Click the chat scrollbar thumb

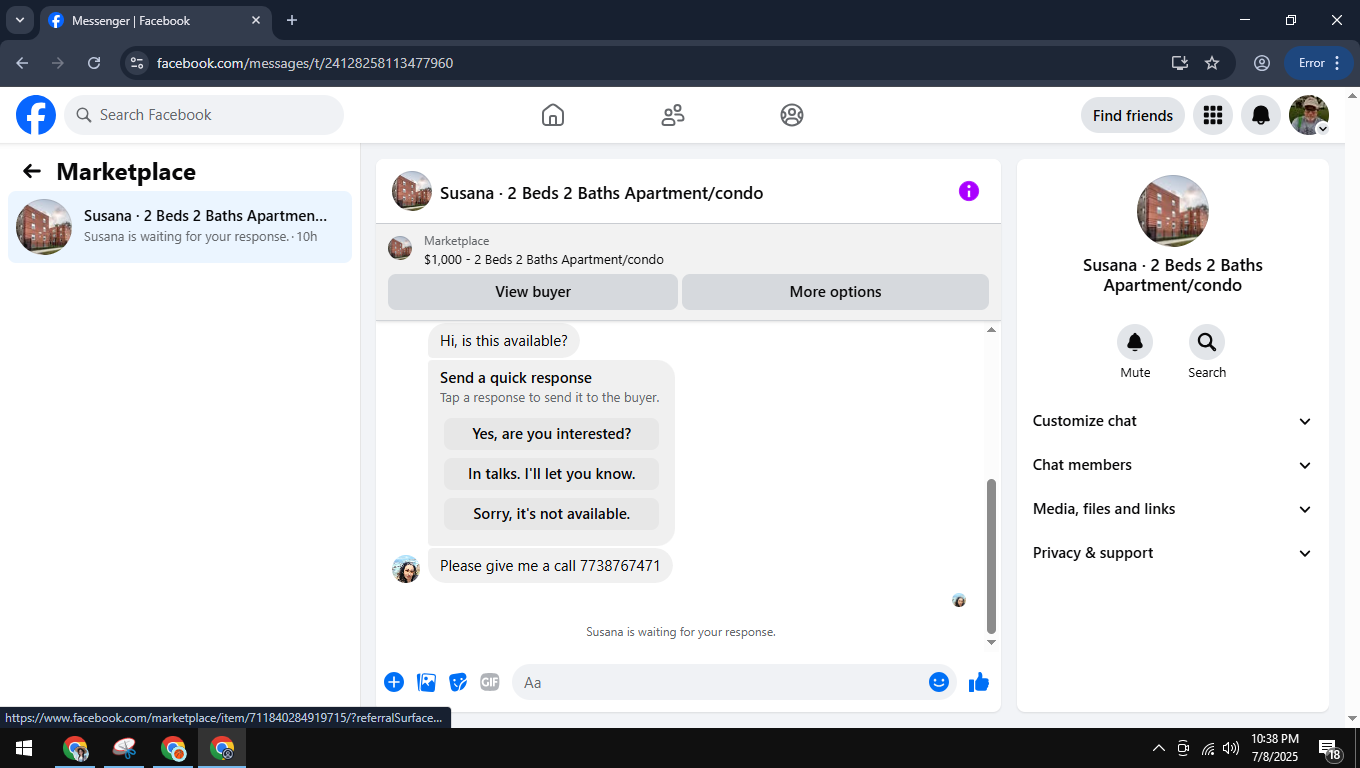pyautogui.click(x=991, y=555)
